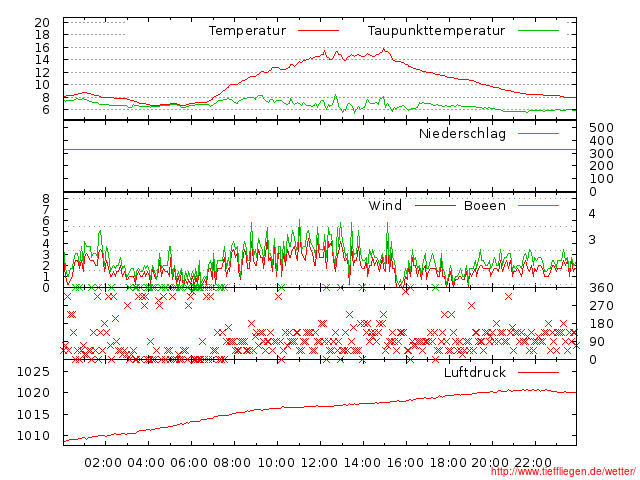The width and height of the screenshot is (640, 480).
Task: Click the 90 wind direction axis value
Action: pyautogui.click(x=597, y=342)
